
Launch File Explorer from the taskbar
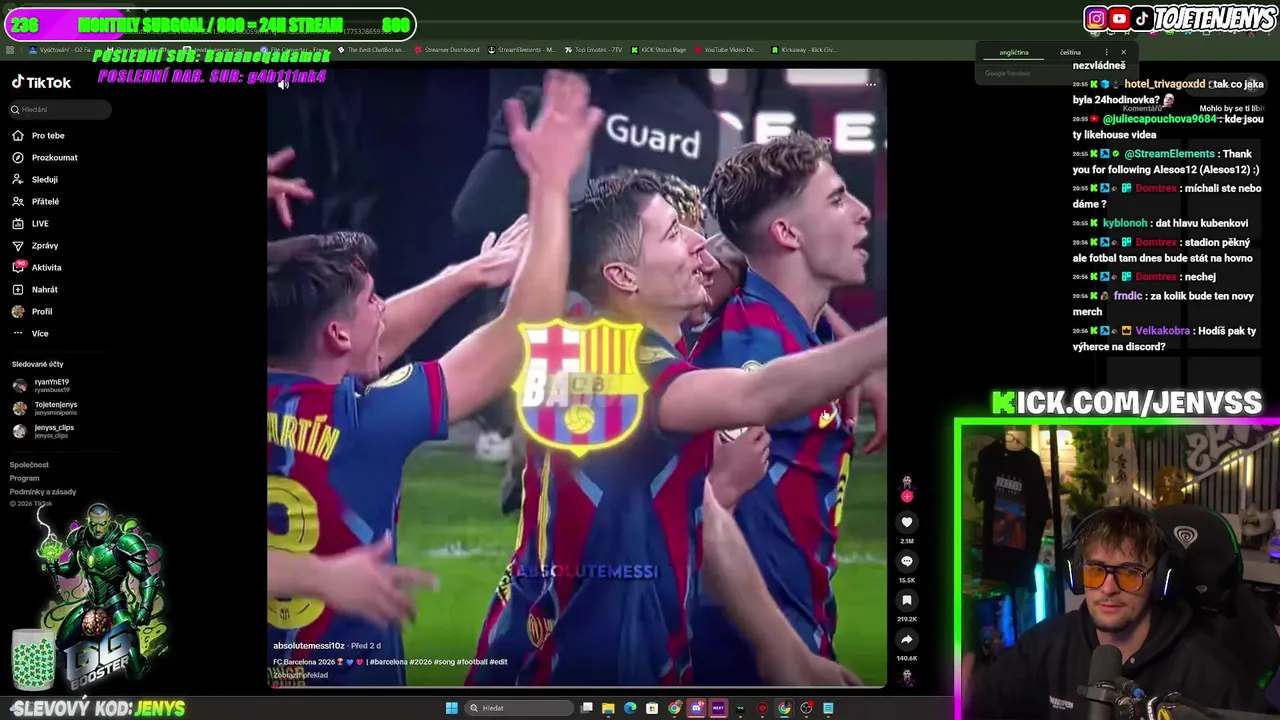coord(608,708)
